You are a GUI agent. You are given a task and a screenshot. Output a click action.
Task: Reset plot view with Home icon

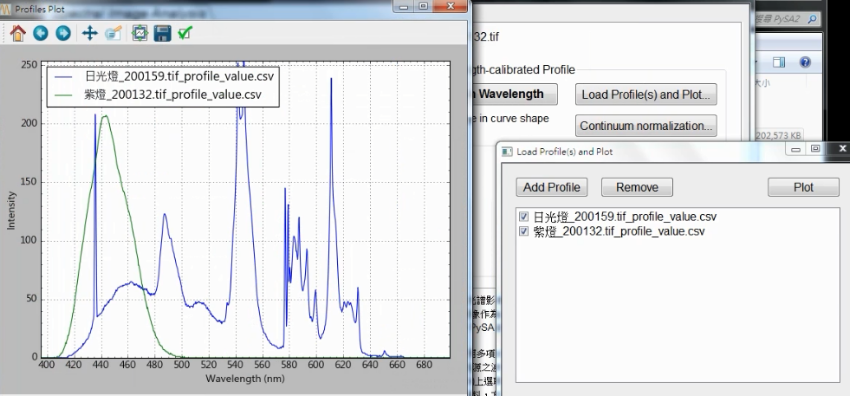point(18,33)
